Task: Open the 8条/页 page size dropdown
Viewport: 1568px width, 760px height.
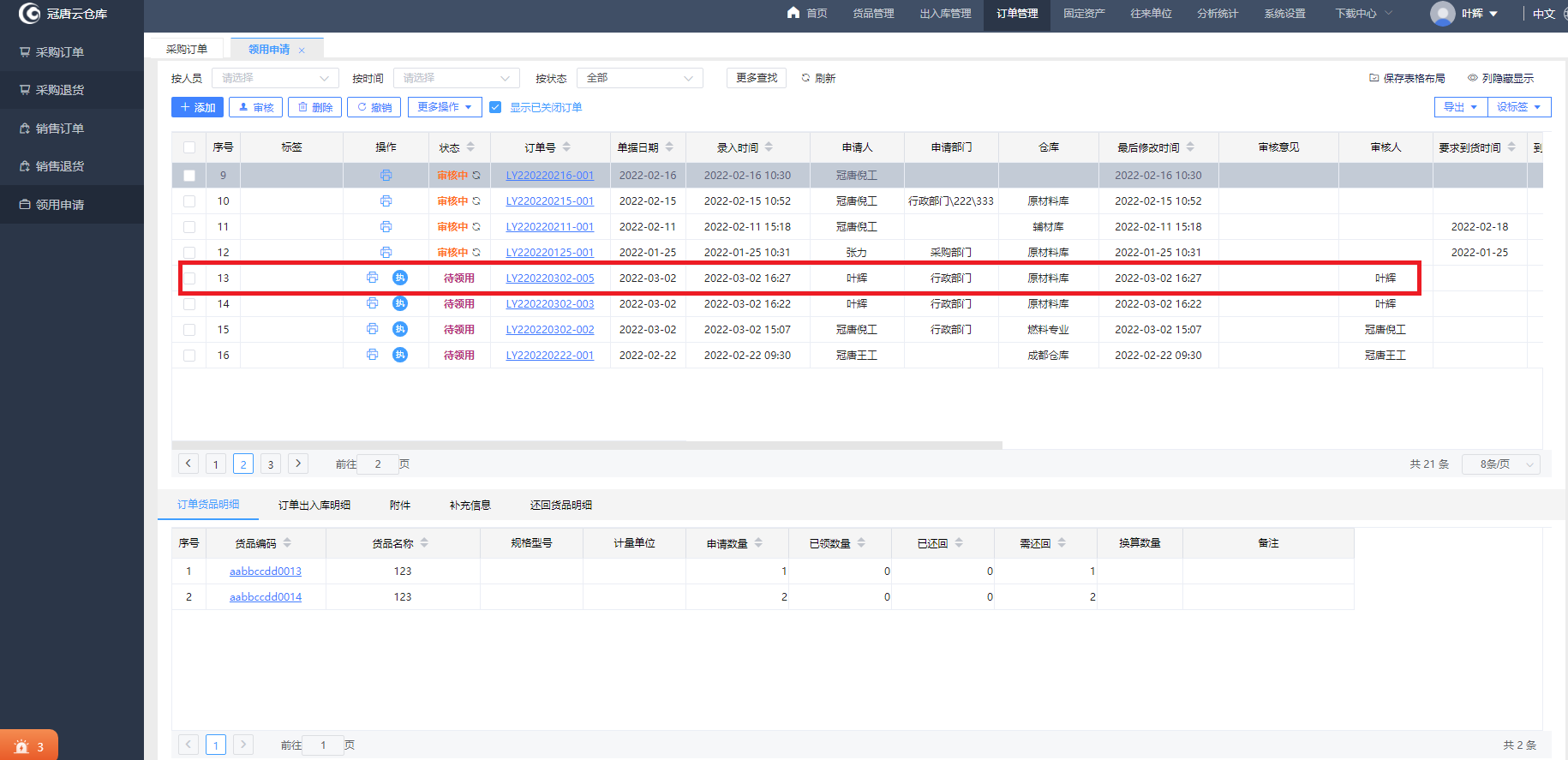Action: pos(1501,464)
